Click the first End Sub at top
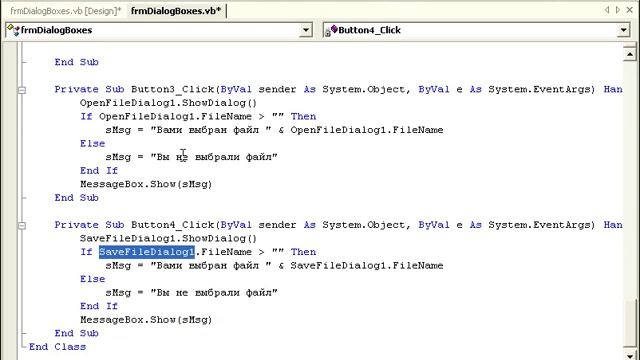The height and width of the screenshot is (360, 640). [77, 62]
